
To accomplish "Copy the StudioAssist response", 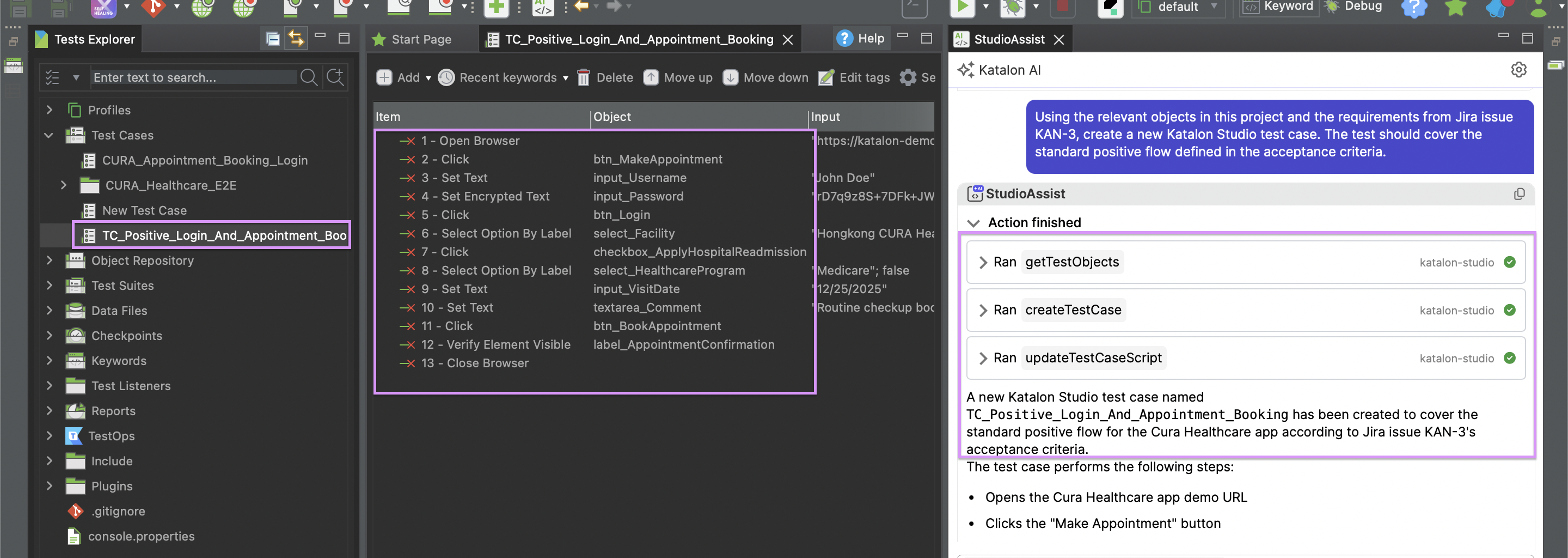I will pos(1520,193).
